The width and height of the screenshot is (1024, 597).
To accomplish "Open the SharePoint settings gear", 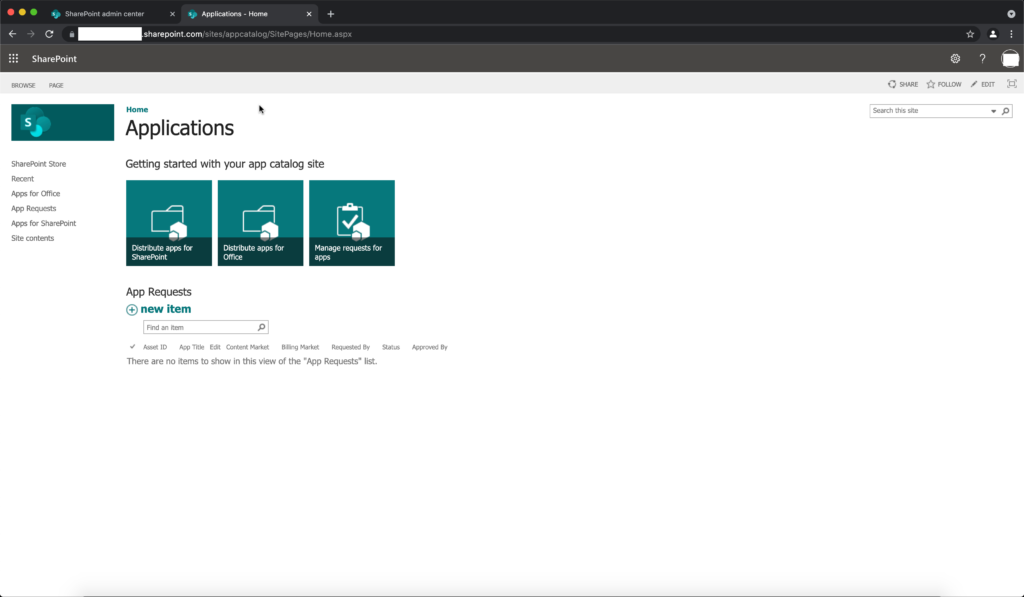I will point(955,59).
